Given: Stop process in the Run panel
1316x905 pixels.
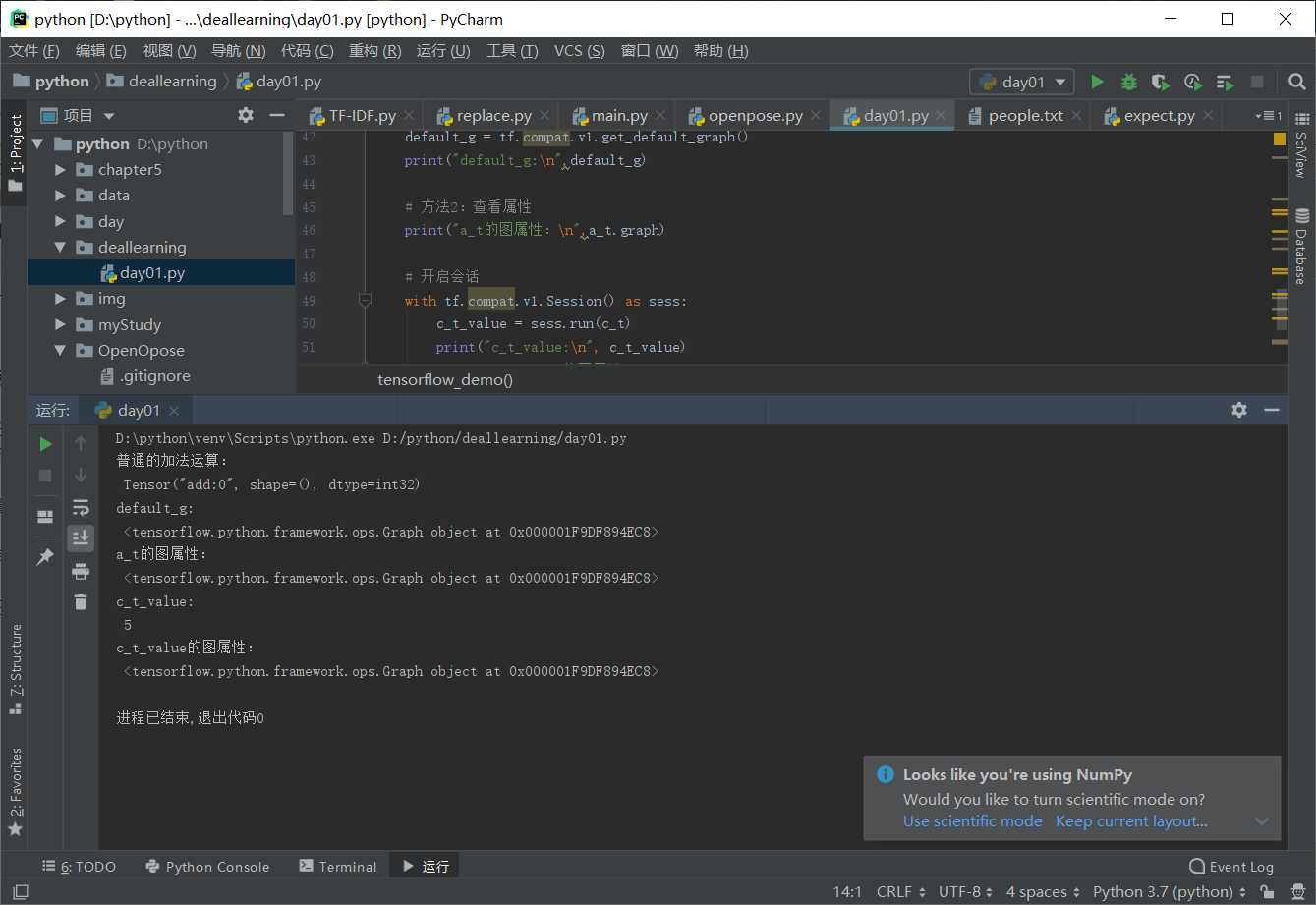Looking at the screenshot, I should (x=45, y=476).
